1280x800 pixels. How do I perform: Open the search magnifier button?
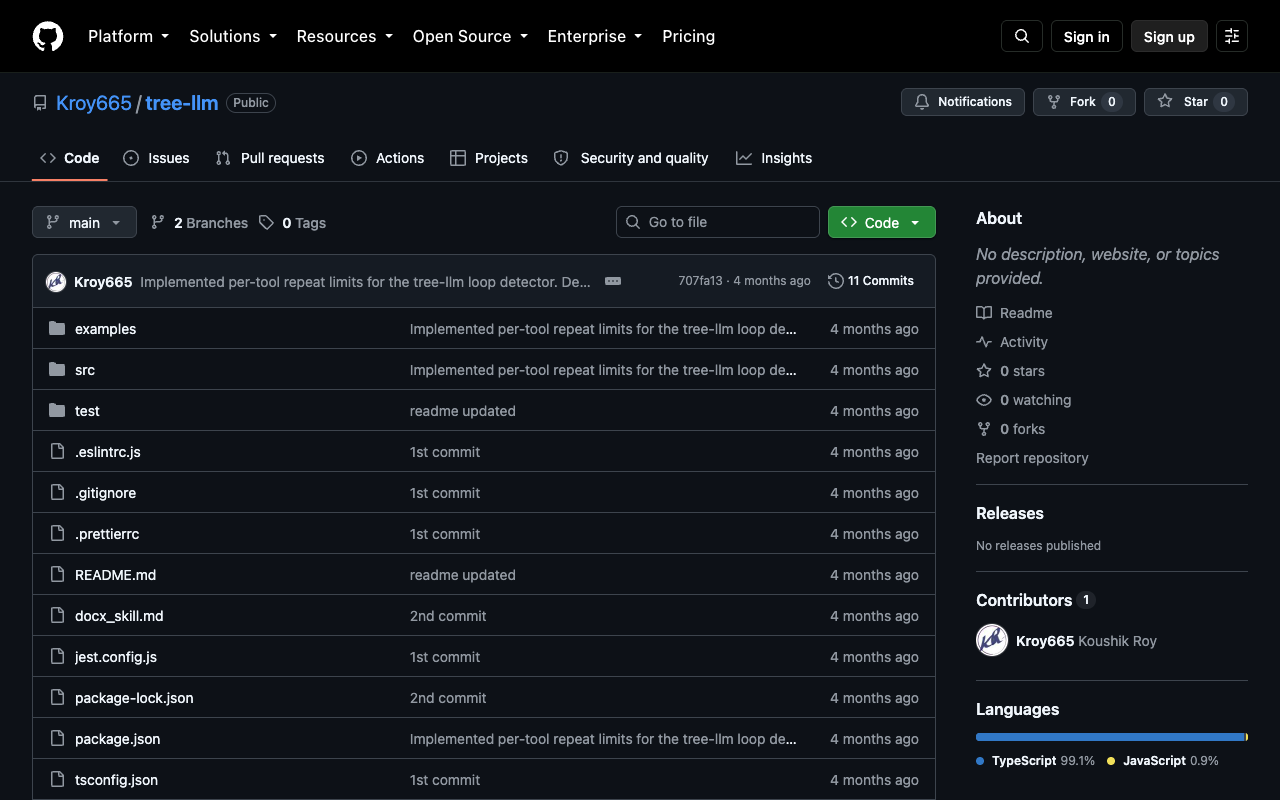[x=1022, y=36]
